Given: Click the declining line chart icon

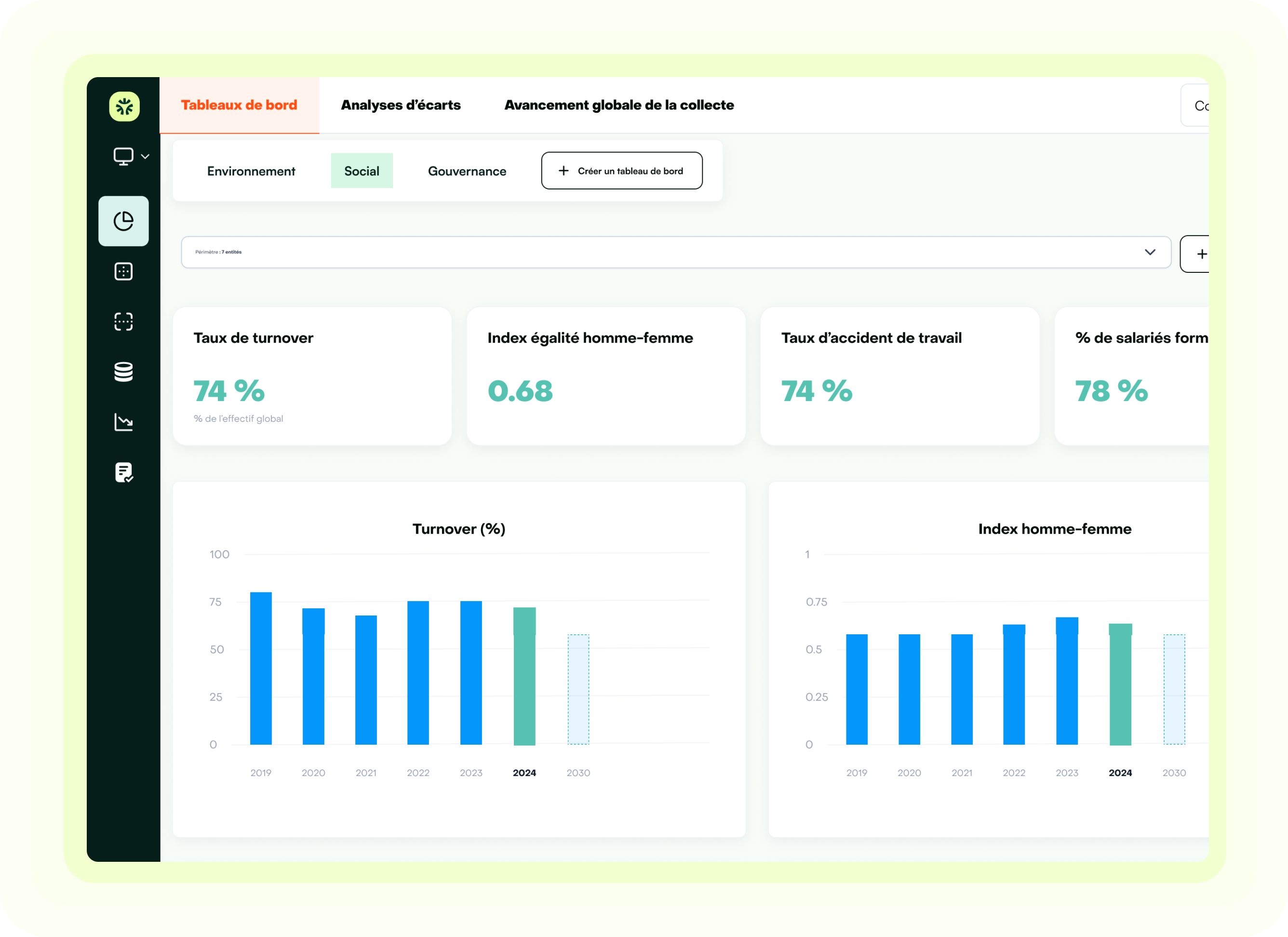Looking at the screenshot, I should point(123,422).
